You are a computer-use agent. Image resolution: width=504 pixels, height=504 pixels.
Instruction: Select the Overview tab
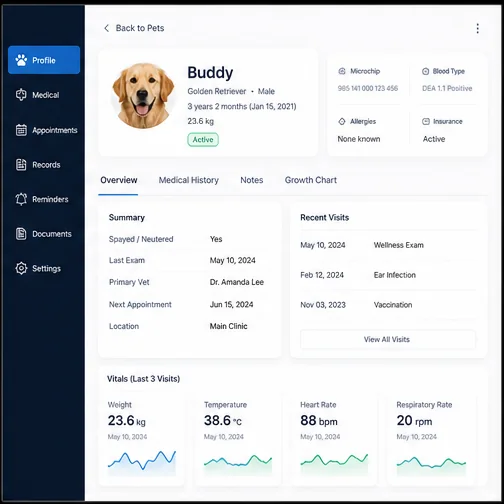pos(119,180)
